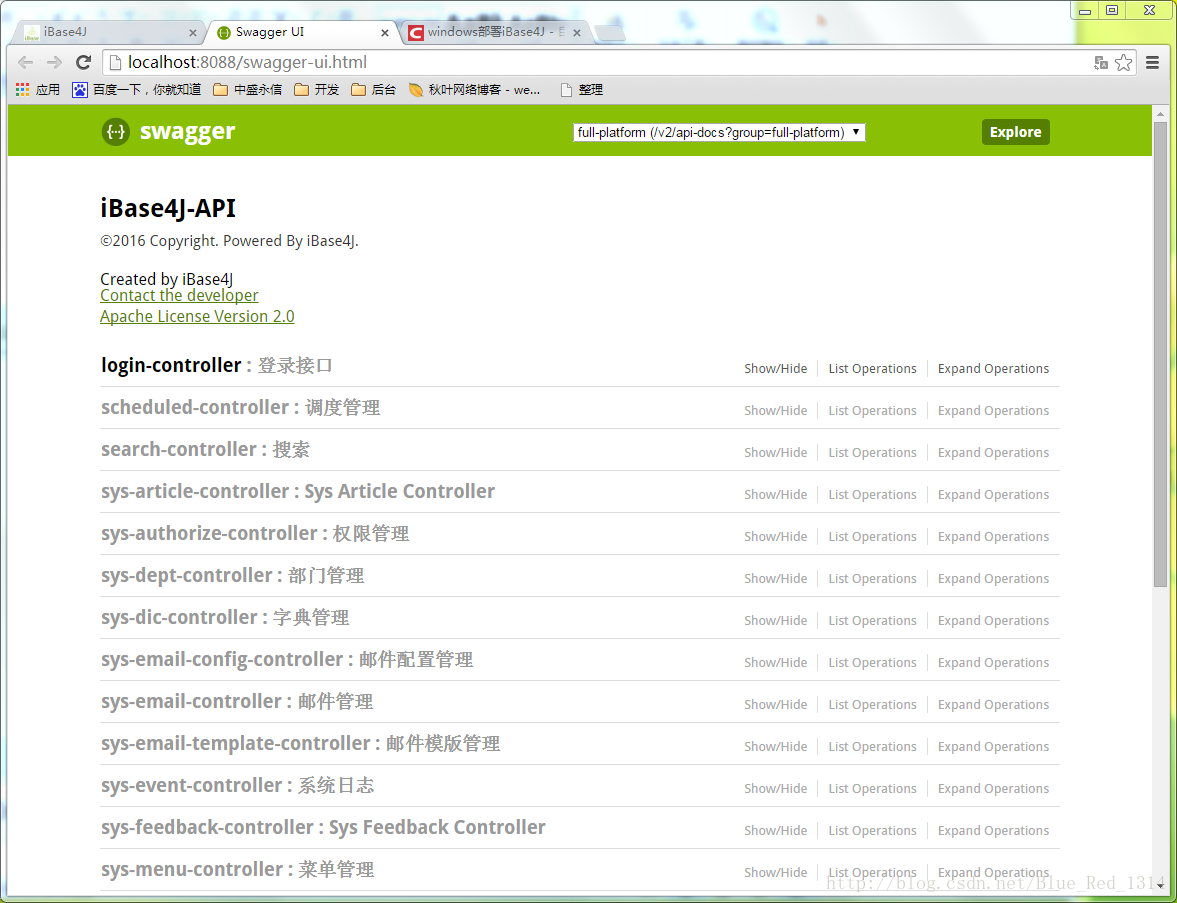Reload the Swagger UI page
The image size is (1177, 903).
pos(83,62)
